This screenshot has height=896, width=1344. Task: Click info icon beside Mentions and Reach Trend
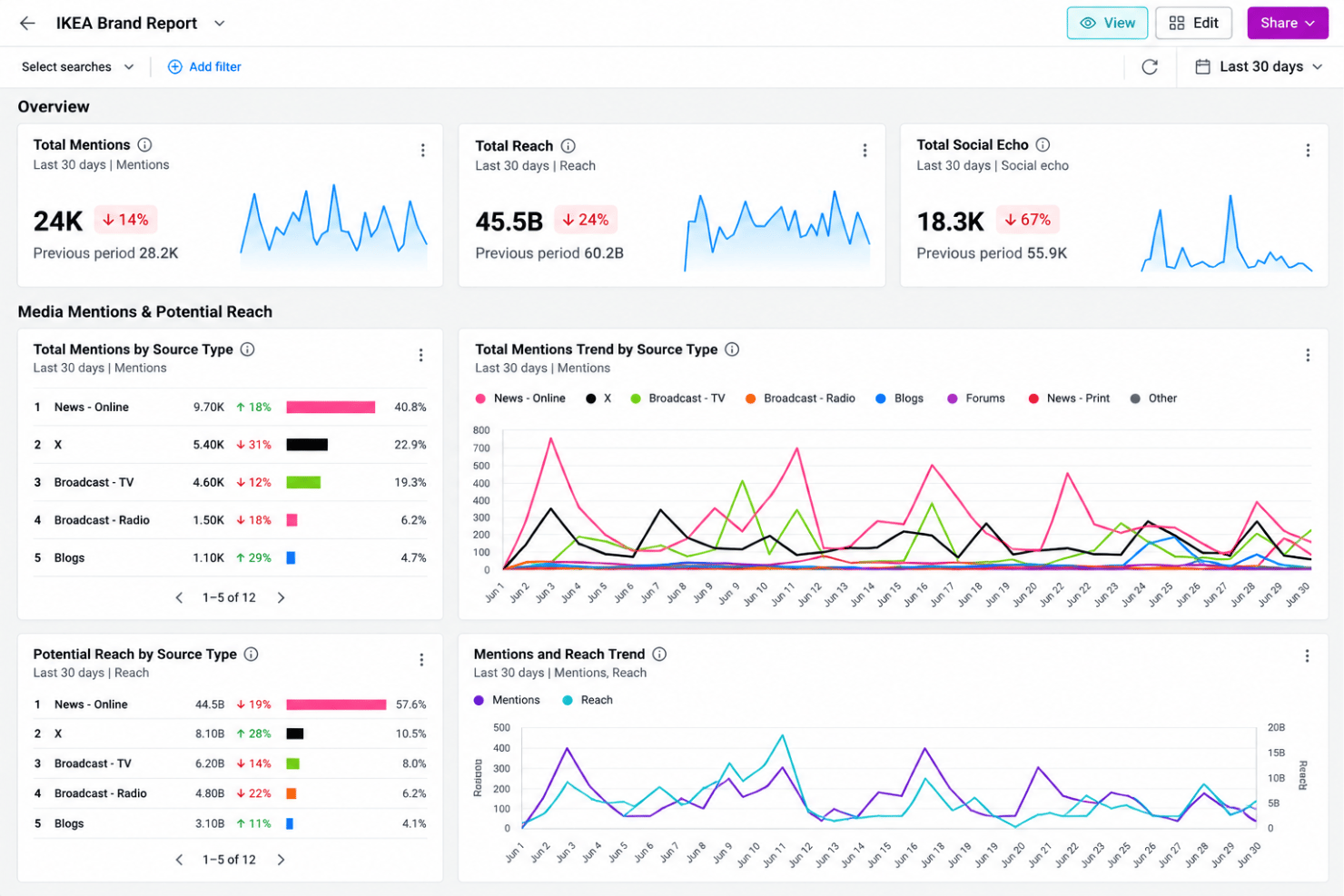click(659, 654)
